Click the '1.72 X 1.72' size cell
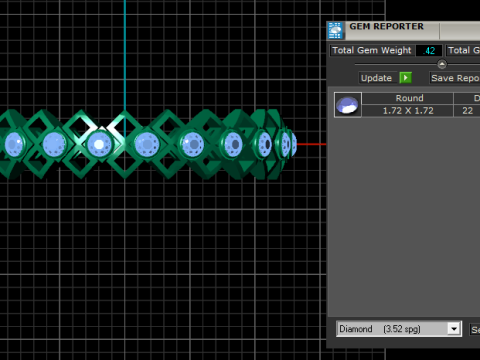Image resolution: width=480 pixels, height=360 pixels. (408, 111)
